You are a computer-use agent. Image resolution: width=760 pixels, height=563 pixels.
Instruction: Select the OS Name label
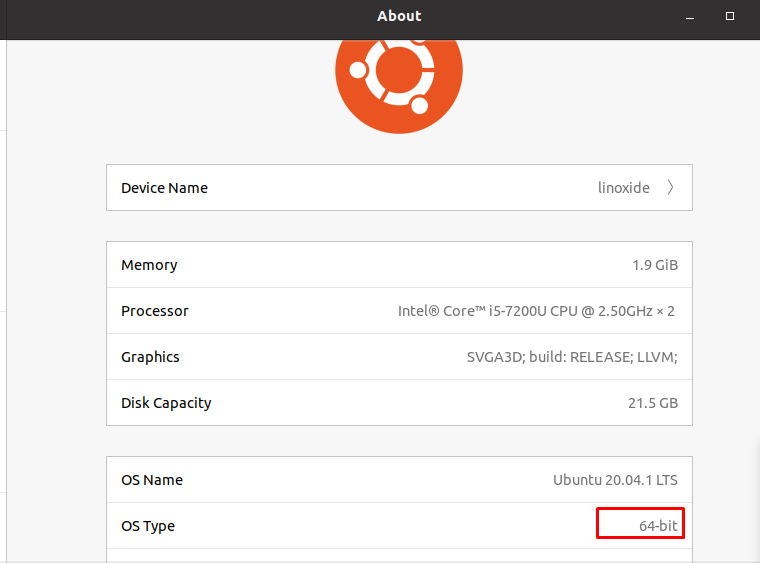tap(152, 480)
